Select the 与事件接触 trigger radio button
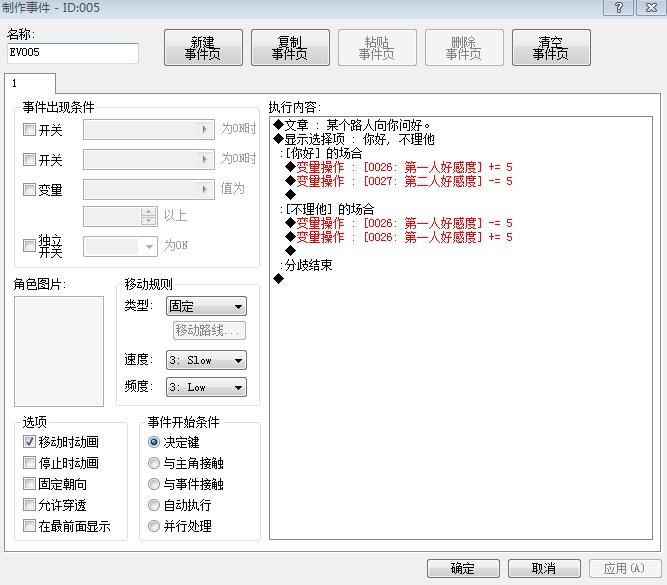This screenshot has width=667, height=585. 154,484
